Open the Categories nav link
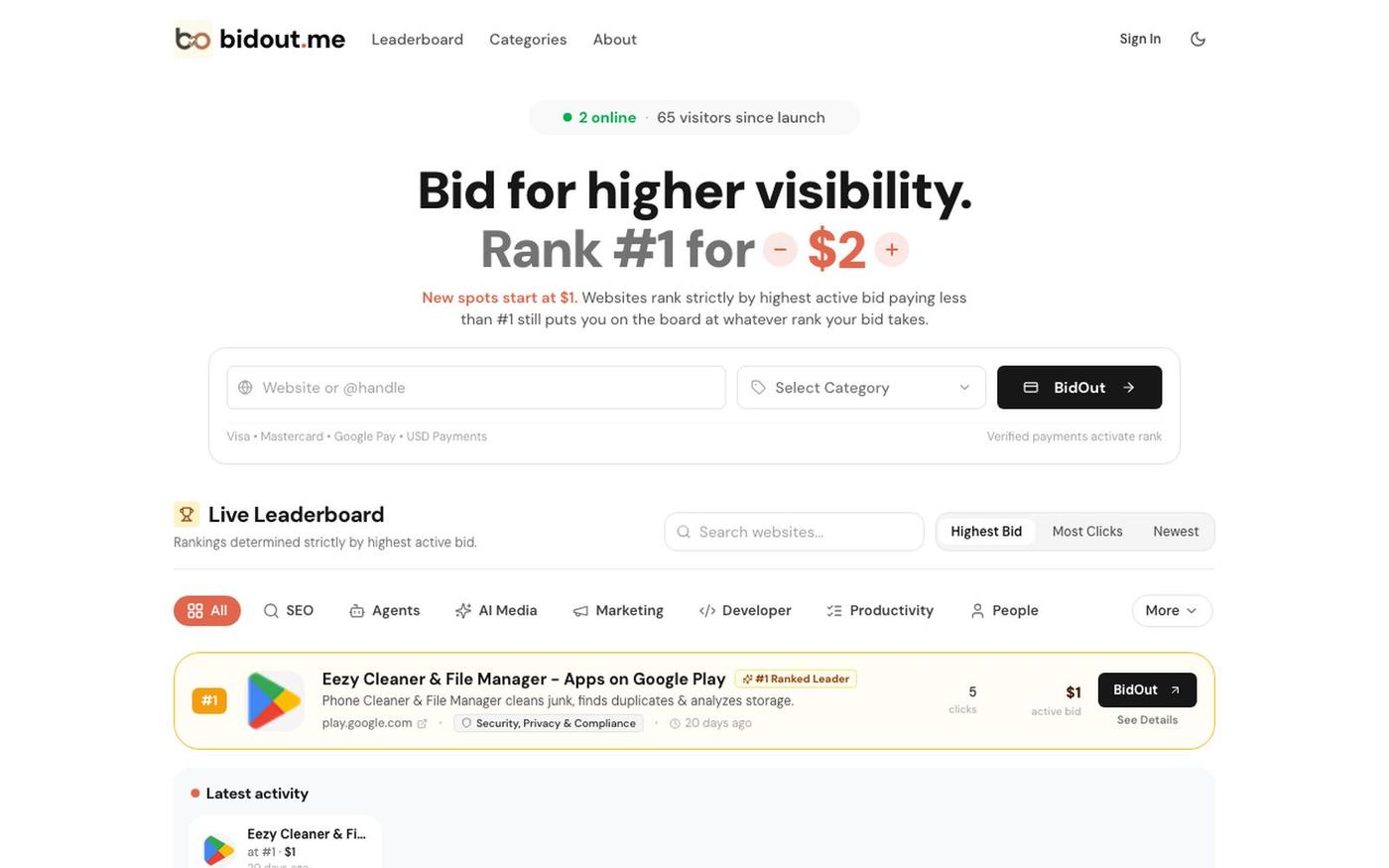The height and width of the screenshot is (868, 1389). pos(528,40)
